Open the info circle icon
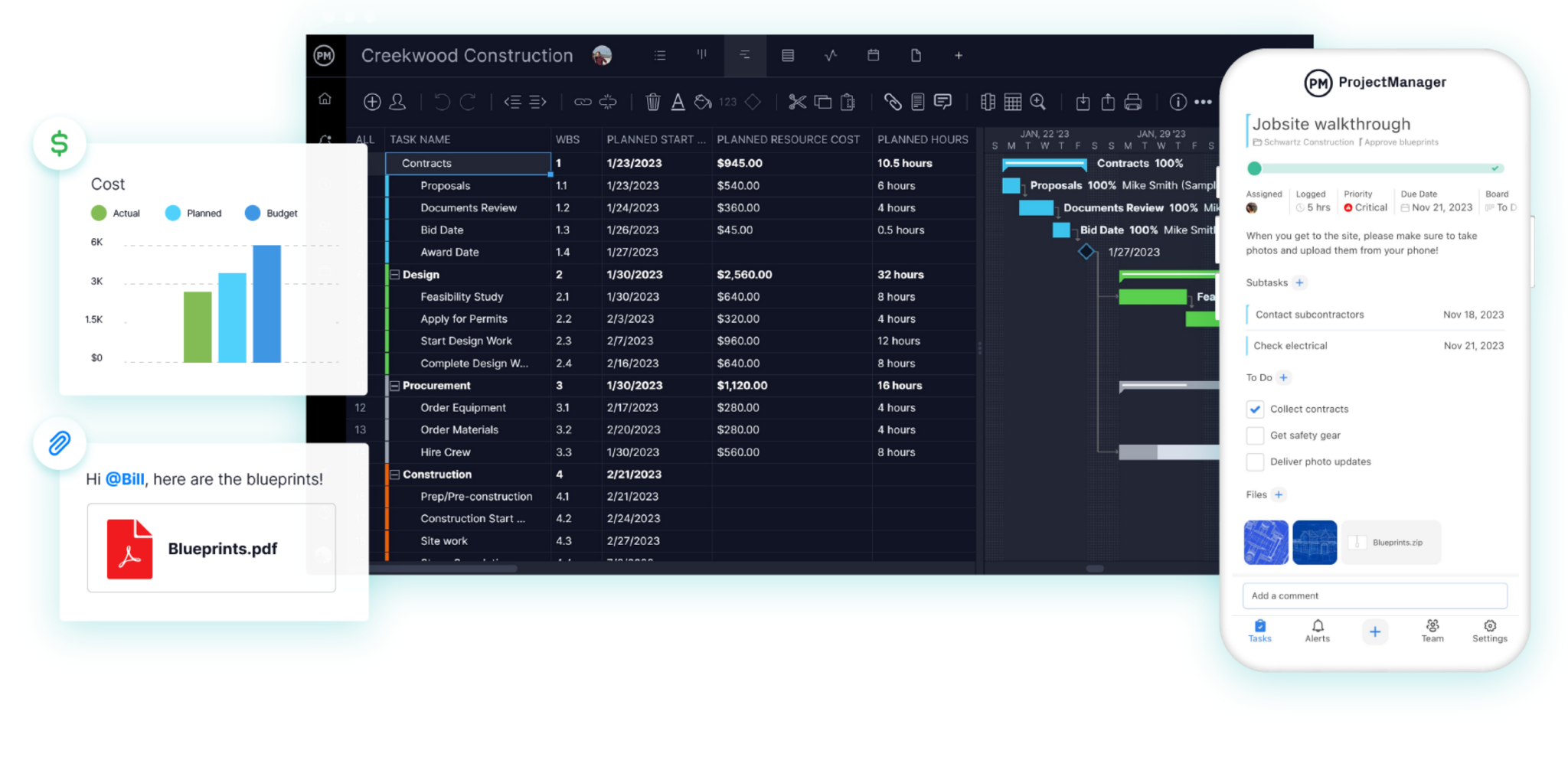Viewport: 1568px width, 783px height. point(1178,102)
